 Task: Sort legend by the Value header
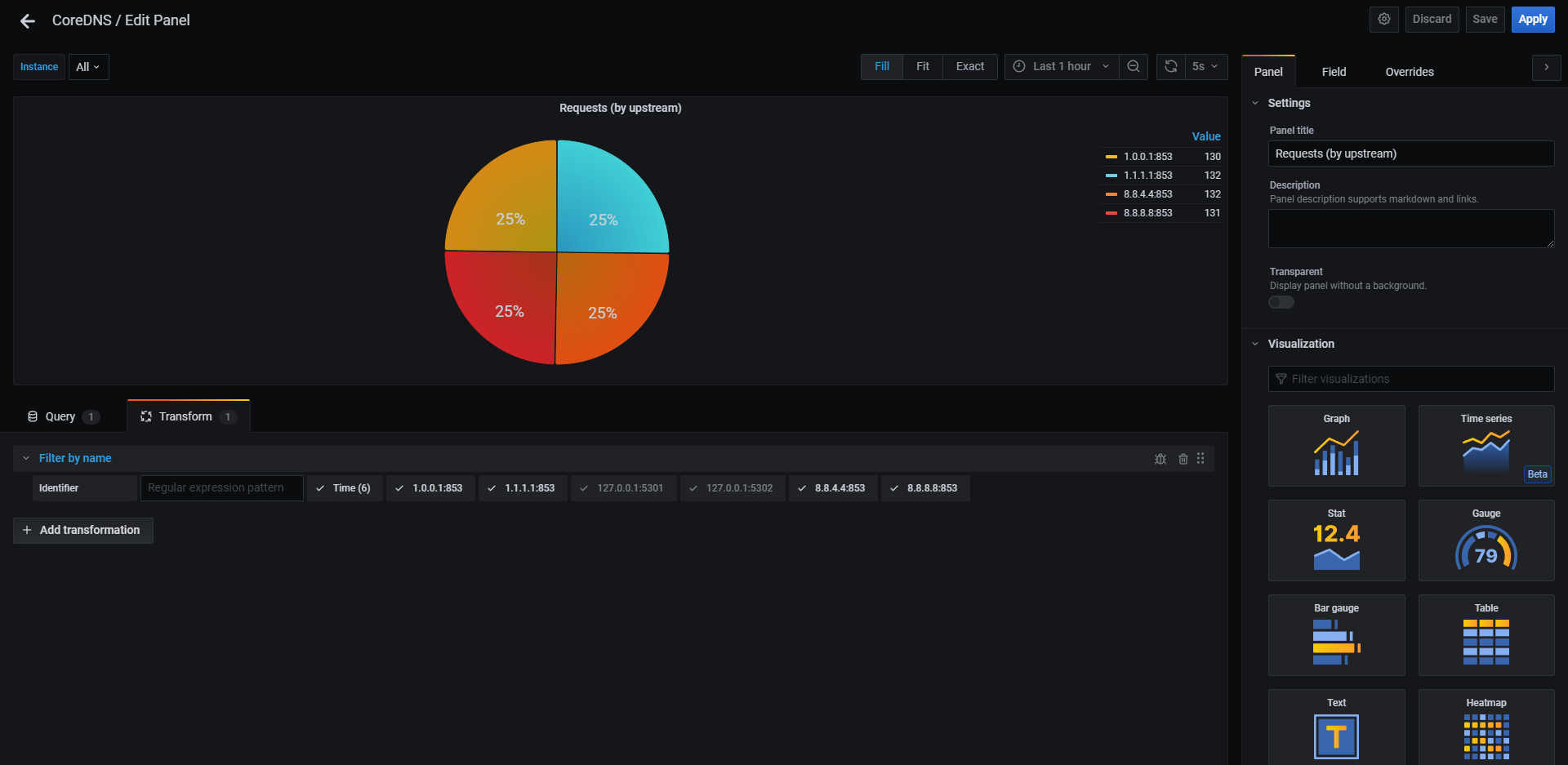1206,136
